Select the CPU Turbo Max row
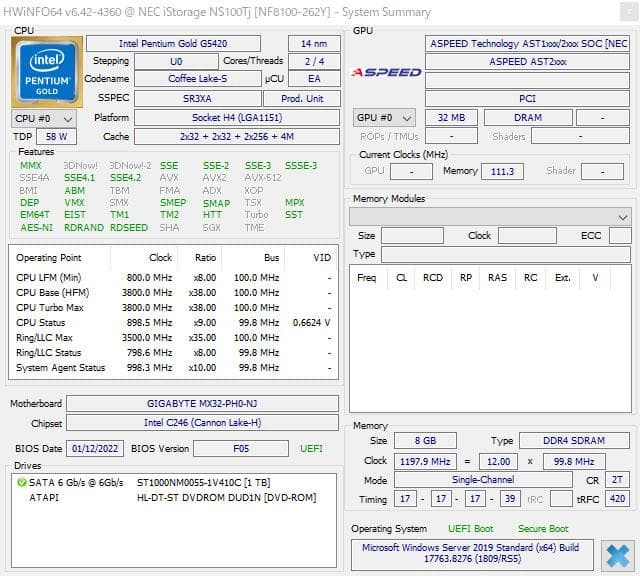This screenshot has height=576, width=640. click(x=173, y=308)
